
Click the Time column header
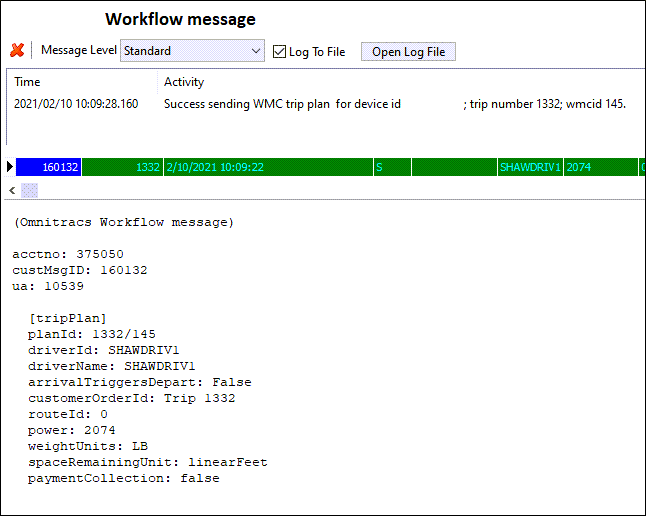(27, 82)
